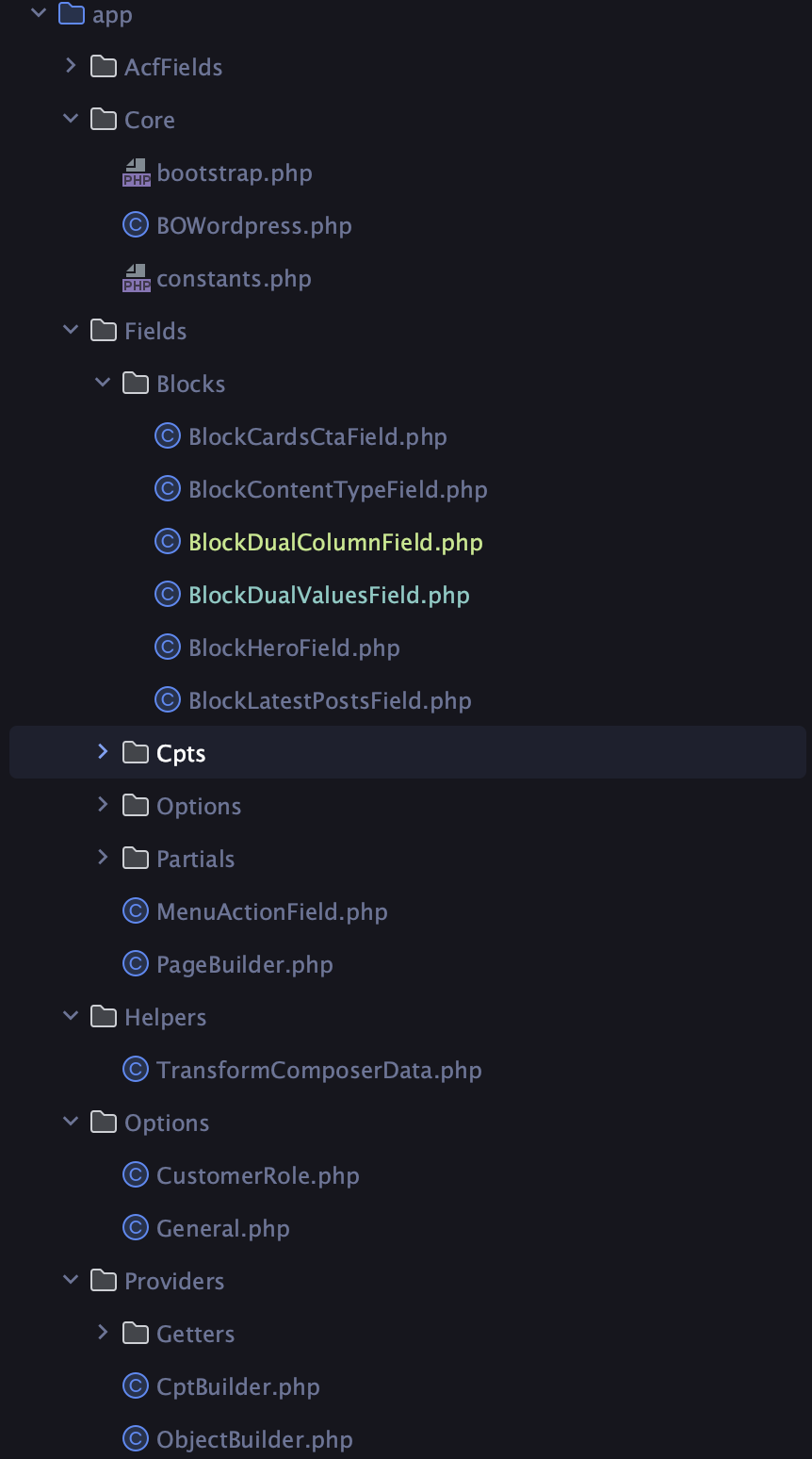This screenshot has height=1459, width=812.
Task: Click the class icon of BlockHeroField.php
Action: point(168,648)
